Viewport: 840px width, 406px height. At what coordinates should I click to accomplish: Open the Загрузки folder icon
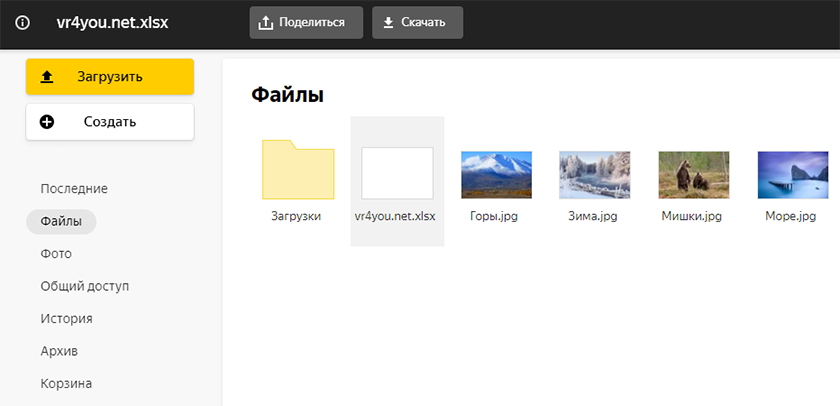point(298,169)
